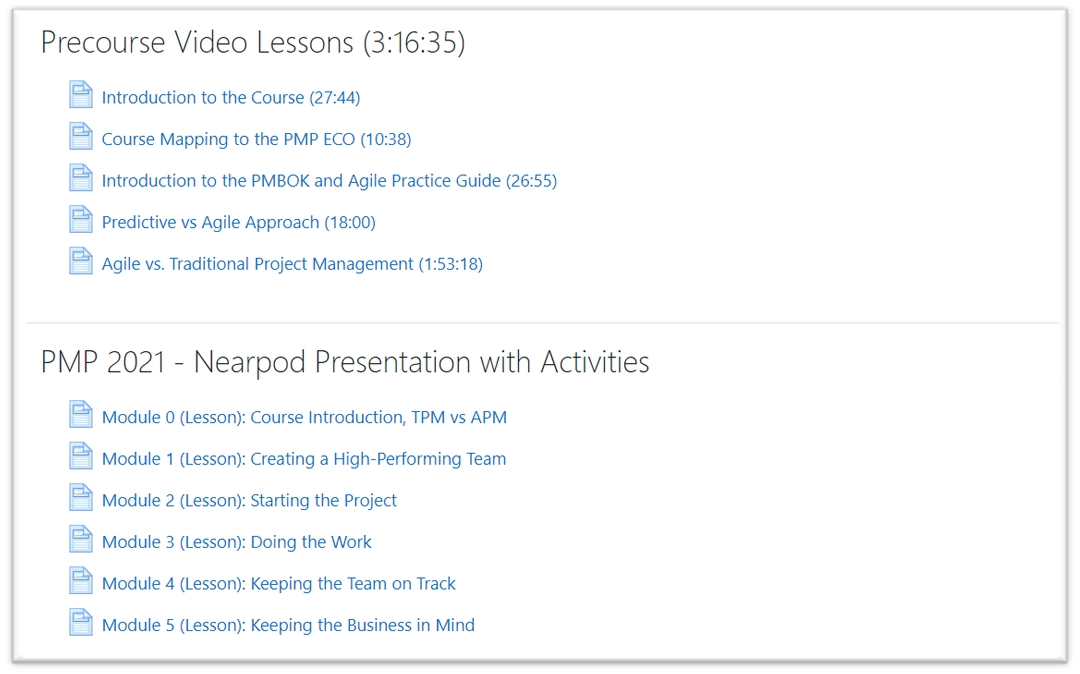
Task: Open Module 2 Starting the Project lesson
Action: click(x=249, y=501)
